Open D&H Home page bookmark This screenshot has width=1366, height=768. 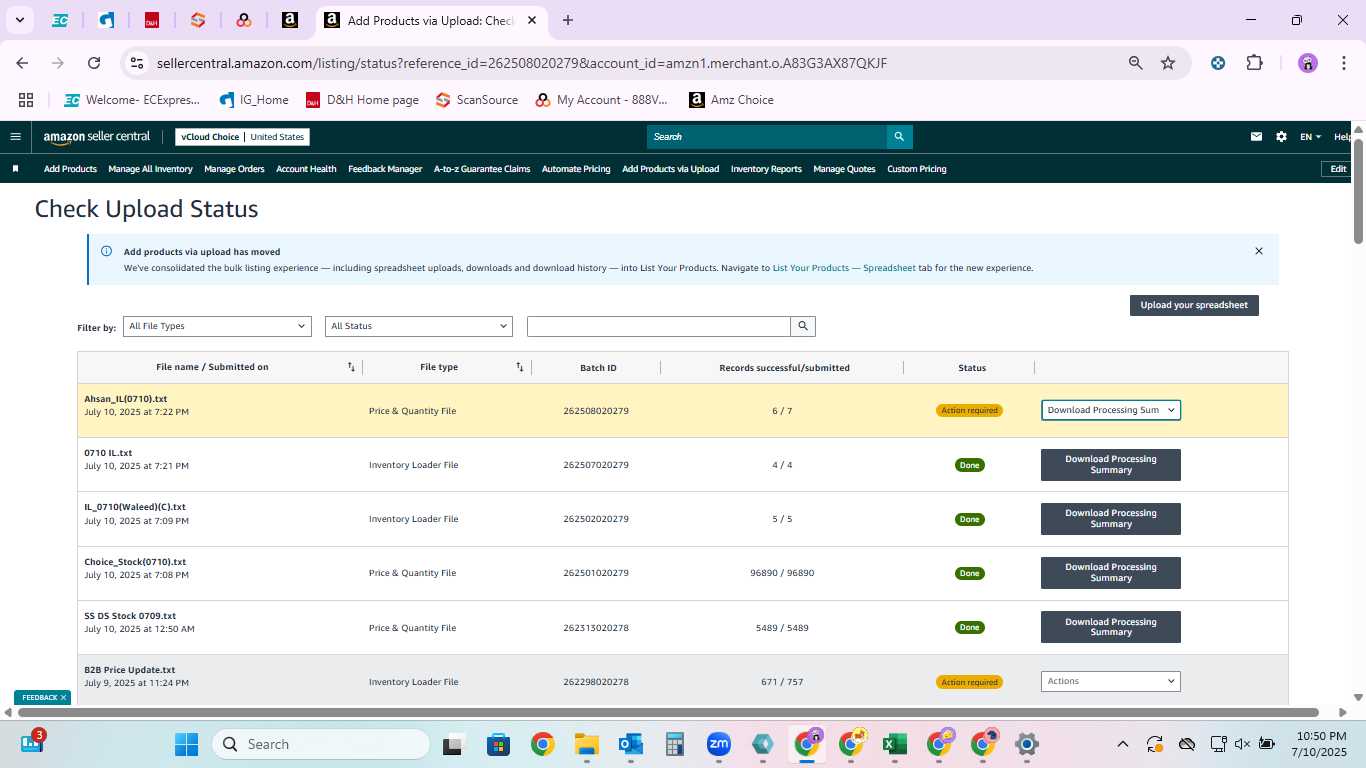coord(362,100)
